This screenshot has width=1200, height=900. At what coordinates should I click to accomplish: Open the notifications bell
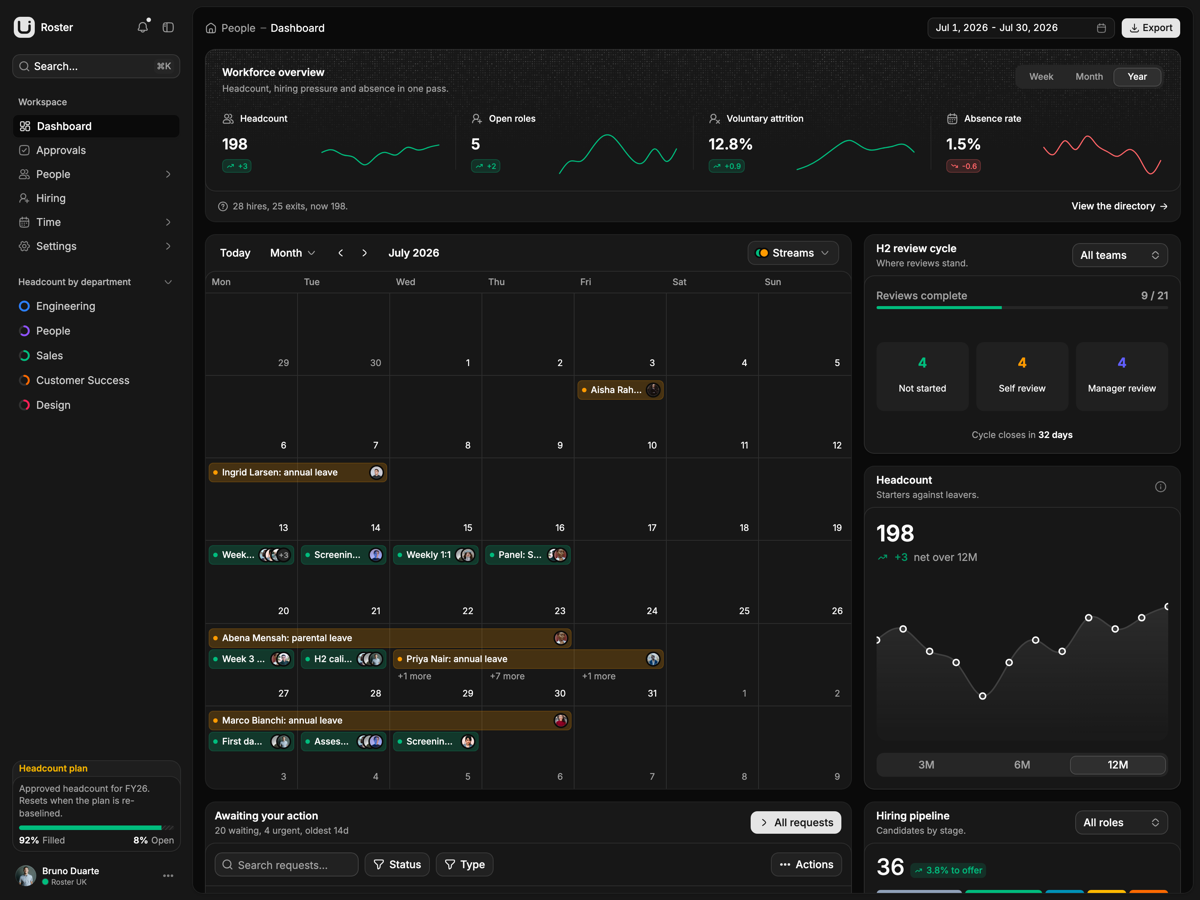142,28
